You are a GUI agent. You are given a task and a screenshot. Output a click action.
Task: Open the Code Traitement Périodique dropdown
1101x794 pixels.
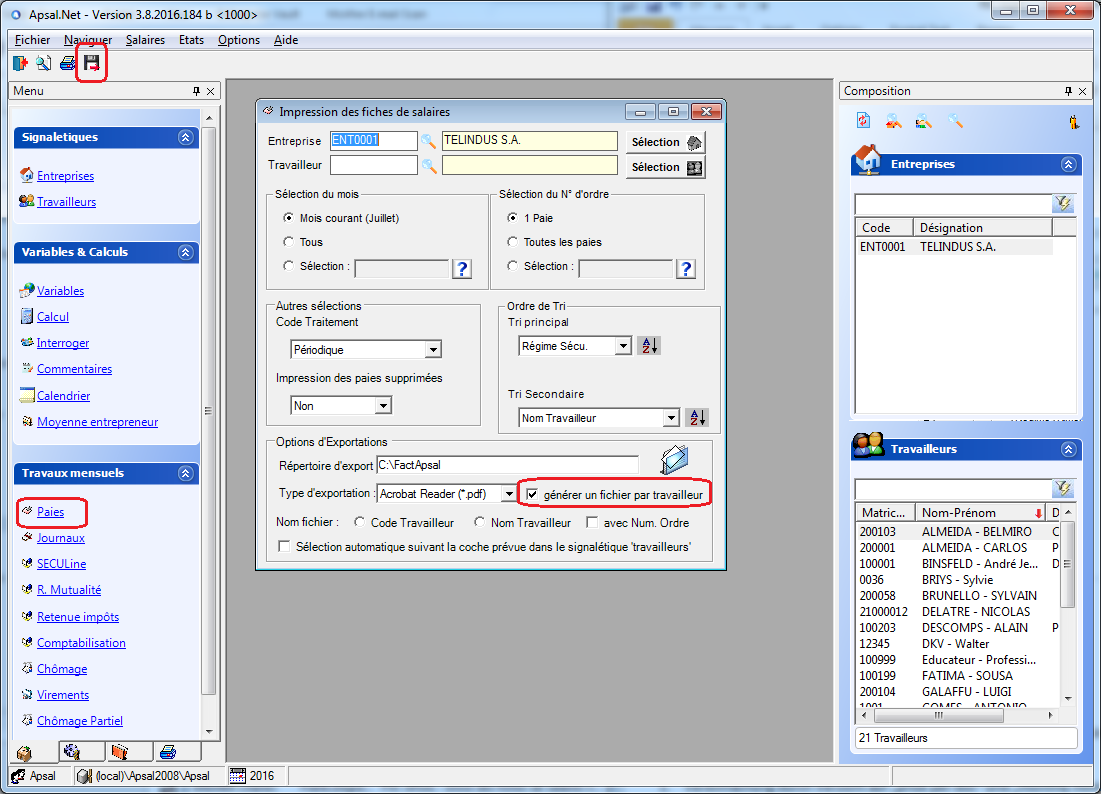pos(432,350)
